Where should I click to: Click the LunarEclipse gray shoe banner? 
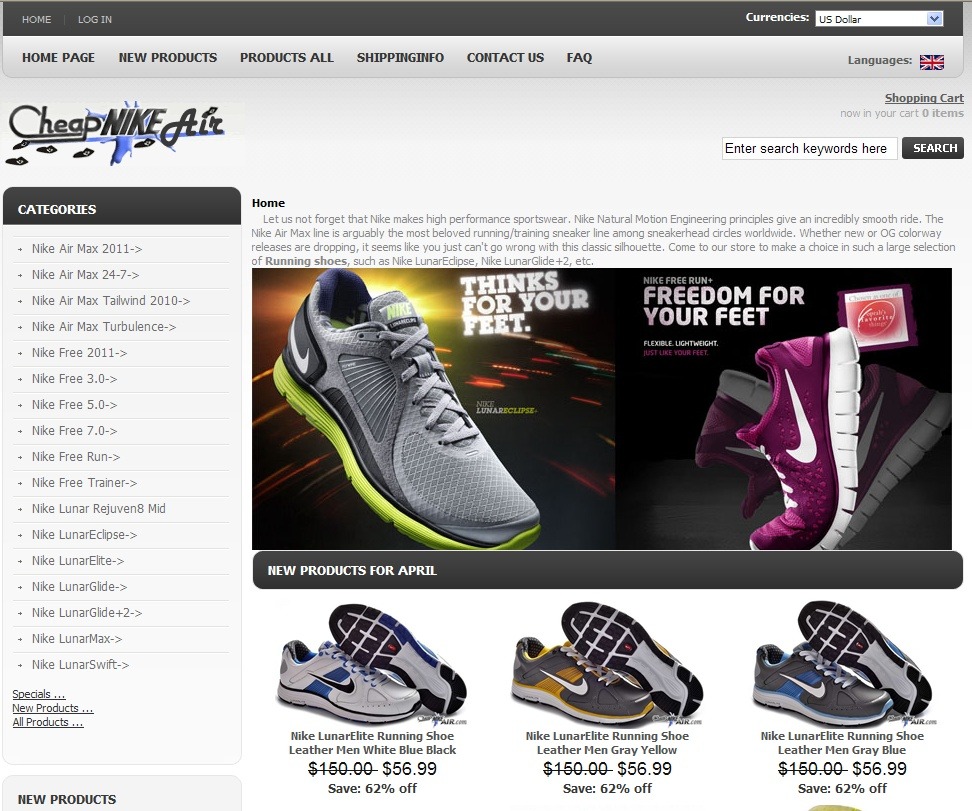coord(433,409)
